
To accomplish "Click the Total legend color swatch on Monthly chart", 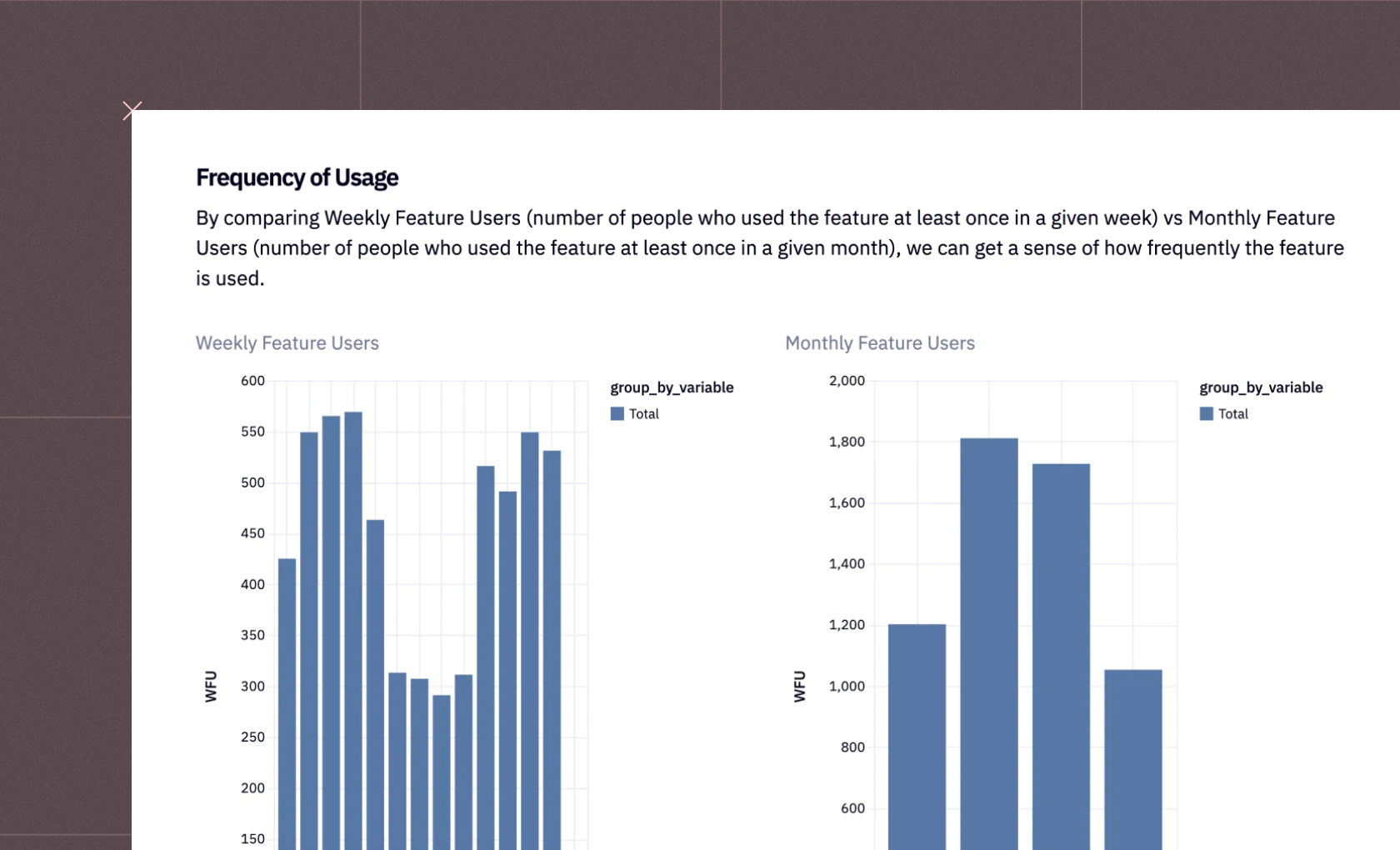I will pyautogui.click(x=1206, y=412).
